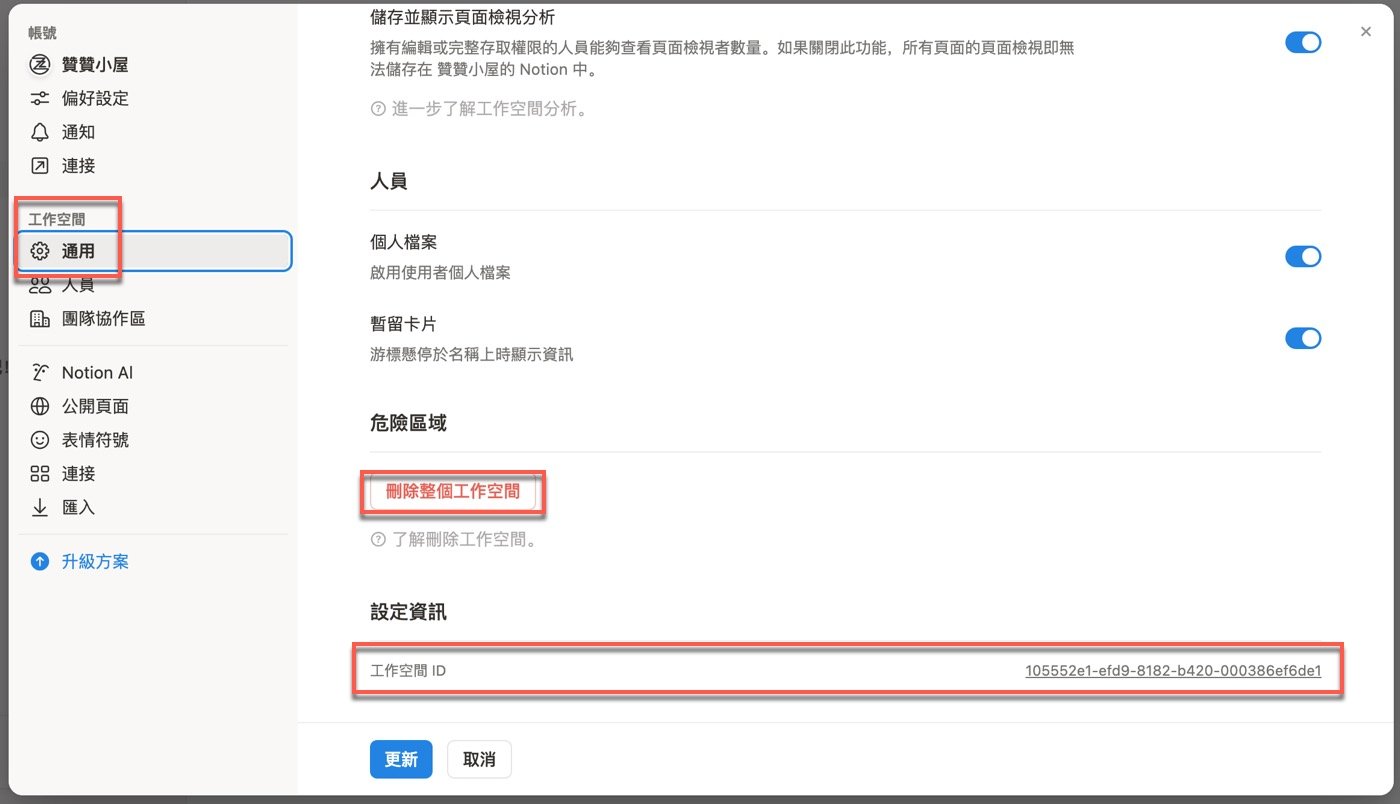Click the 工作空間 ID label
The height and width of the screenshot is (804, 1400).
click(x=408, y=671)
